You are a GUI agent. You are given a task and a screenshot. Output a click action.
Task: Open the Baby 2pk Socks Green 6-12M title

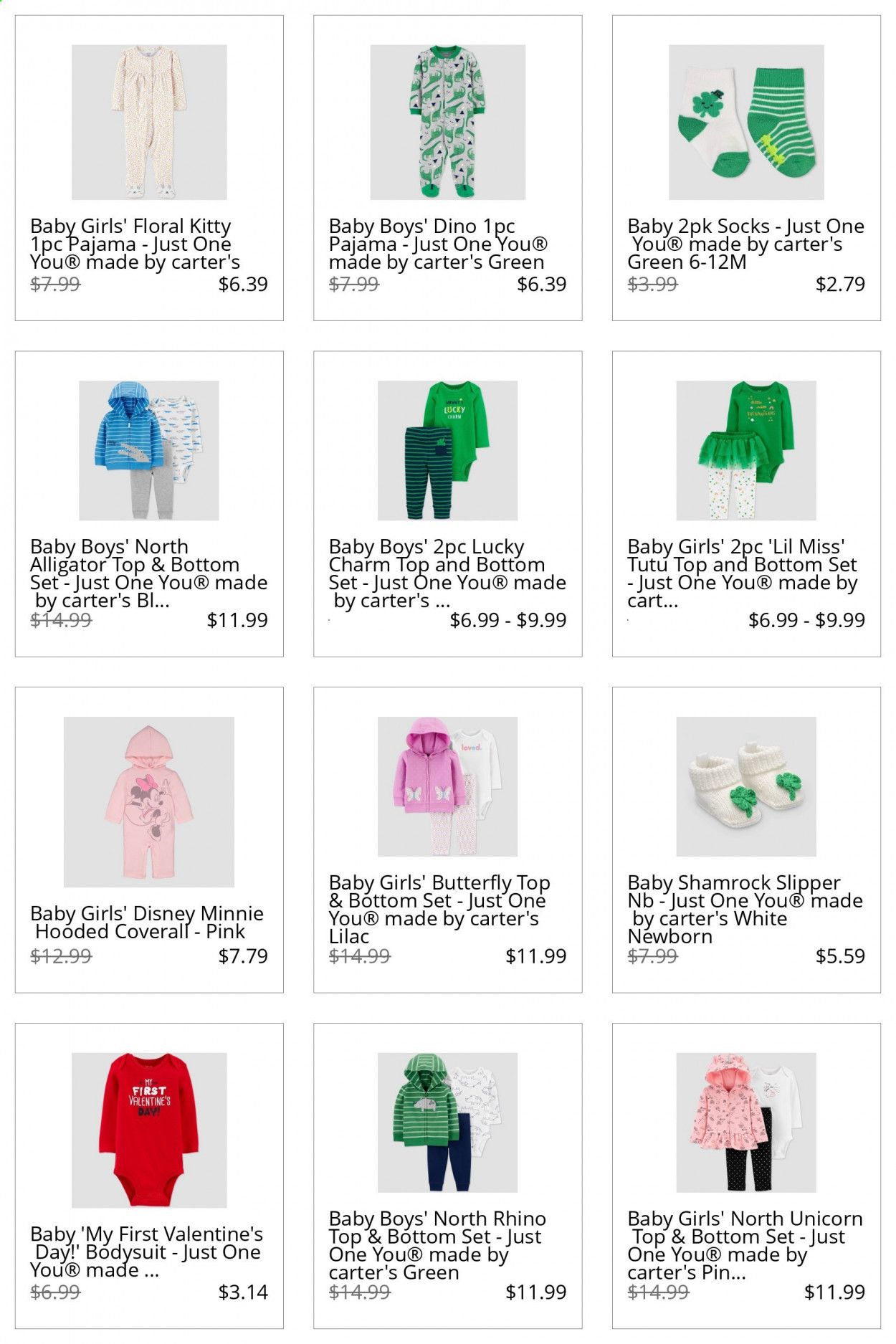click(x=745, y=244)
